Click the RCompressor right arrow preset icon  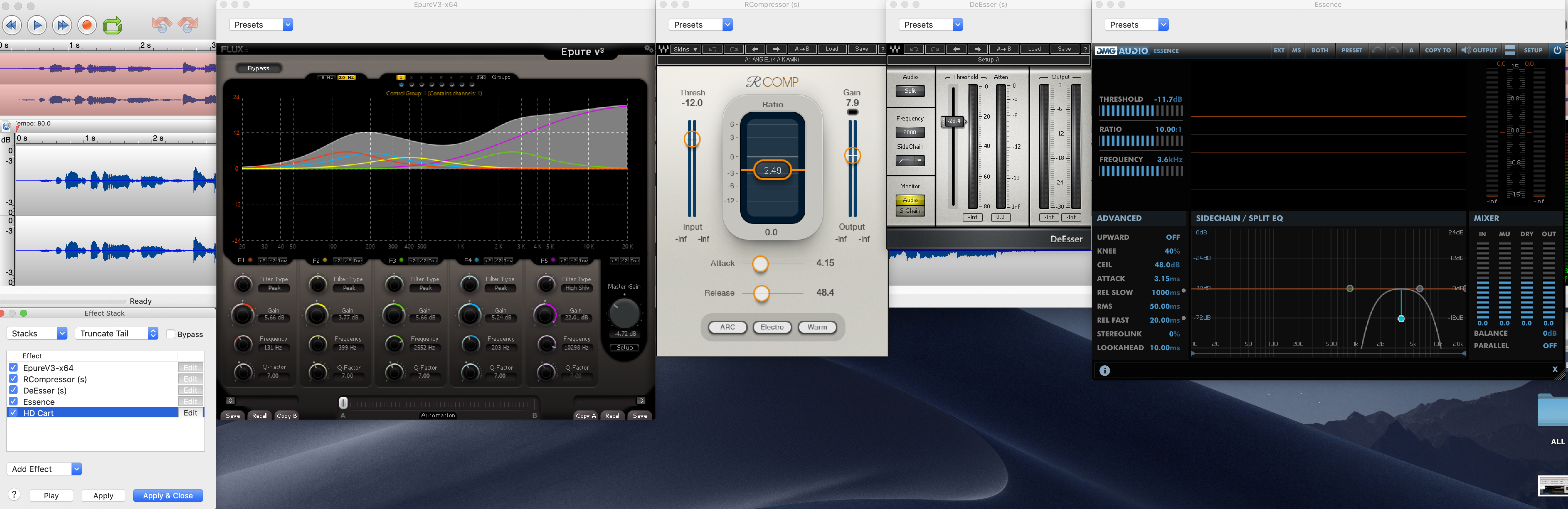[776, 49]
